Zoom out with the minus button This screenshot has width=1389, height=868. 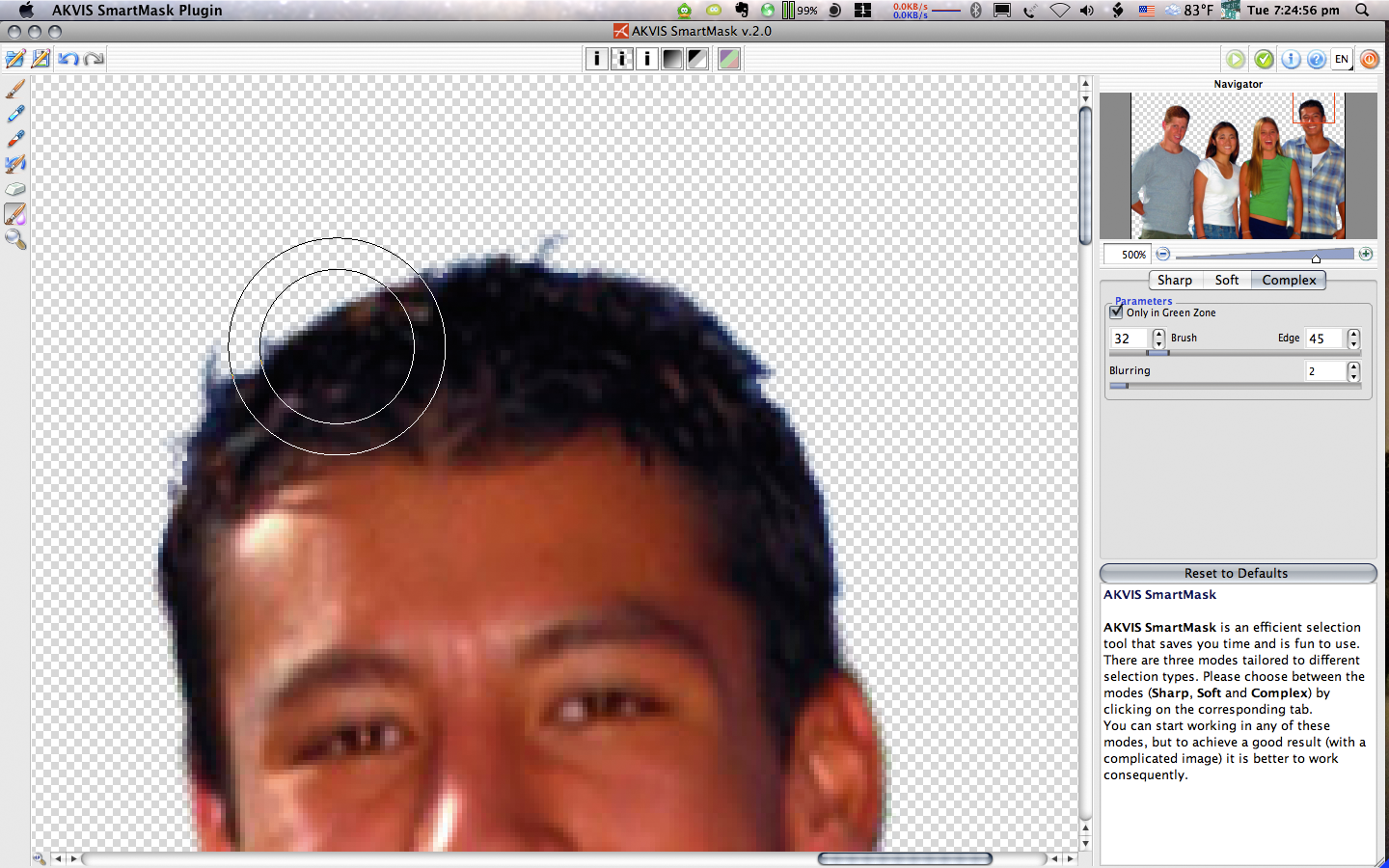click(x=1163, y=255)
